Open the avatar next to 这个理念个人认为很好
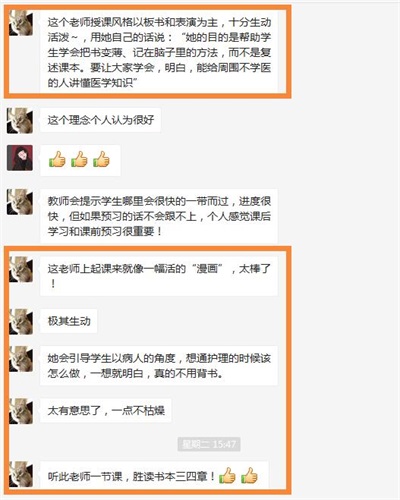 click(20, 121)
